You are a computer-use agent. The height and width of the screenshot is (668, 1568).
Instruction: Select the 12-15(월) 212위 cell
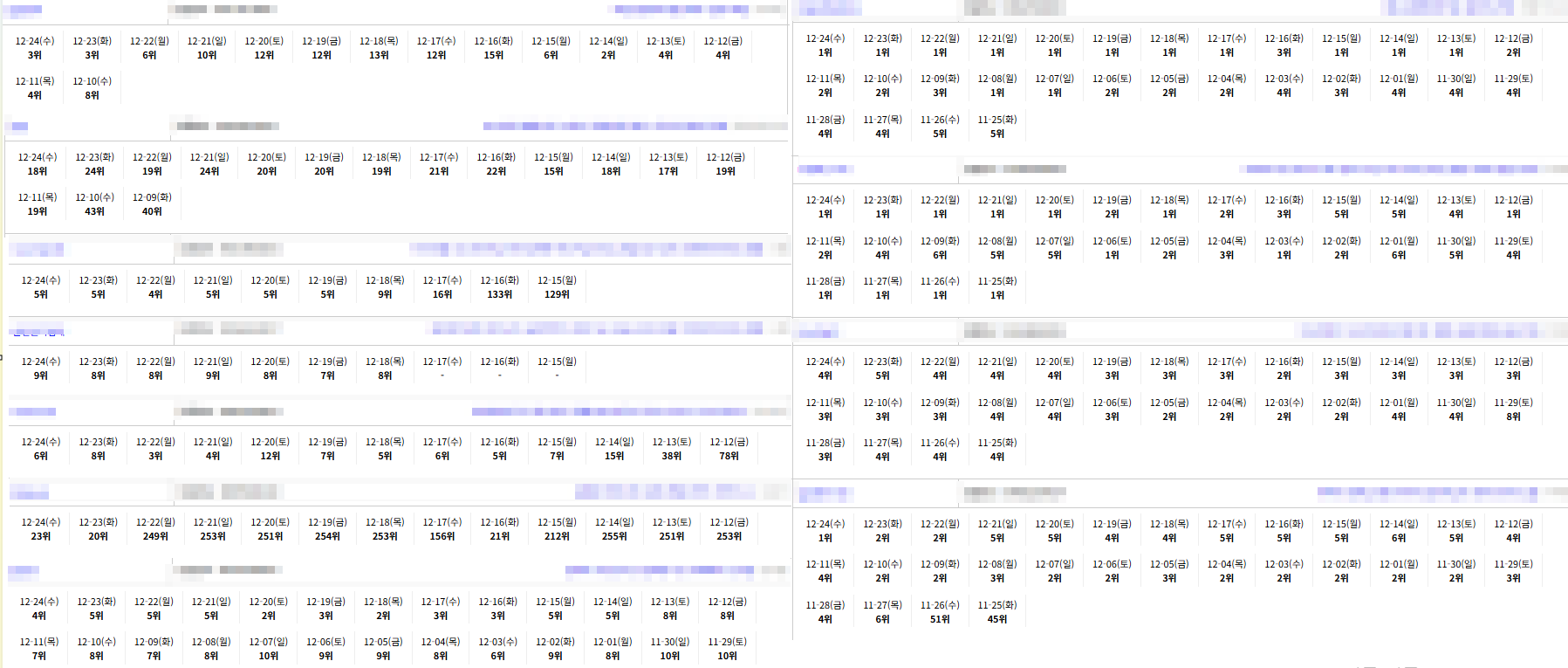(557, 530)
